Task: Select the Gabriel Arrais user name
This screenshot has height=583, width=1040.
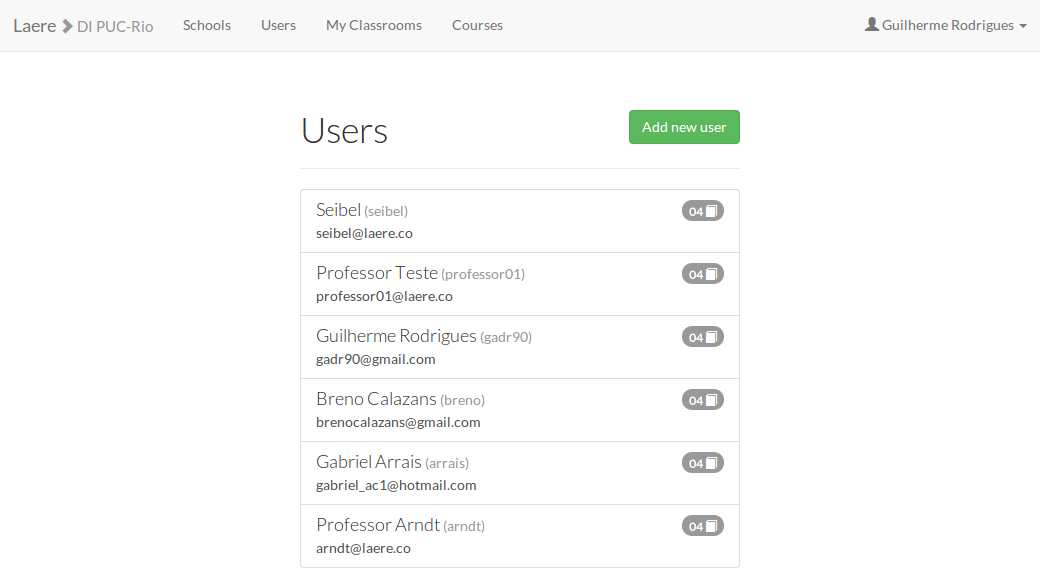Action: (x=369, y=462)
